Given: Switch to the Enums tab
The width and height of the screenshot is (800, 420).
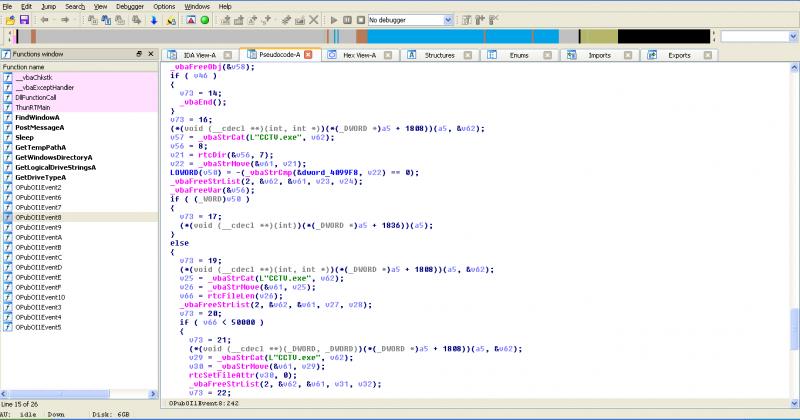Looking at the screenshot, I should pyautogui.click(x=519, y=55).
